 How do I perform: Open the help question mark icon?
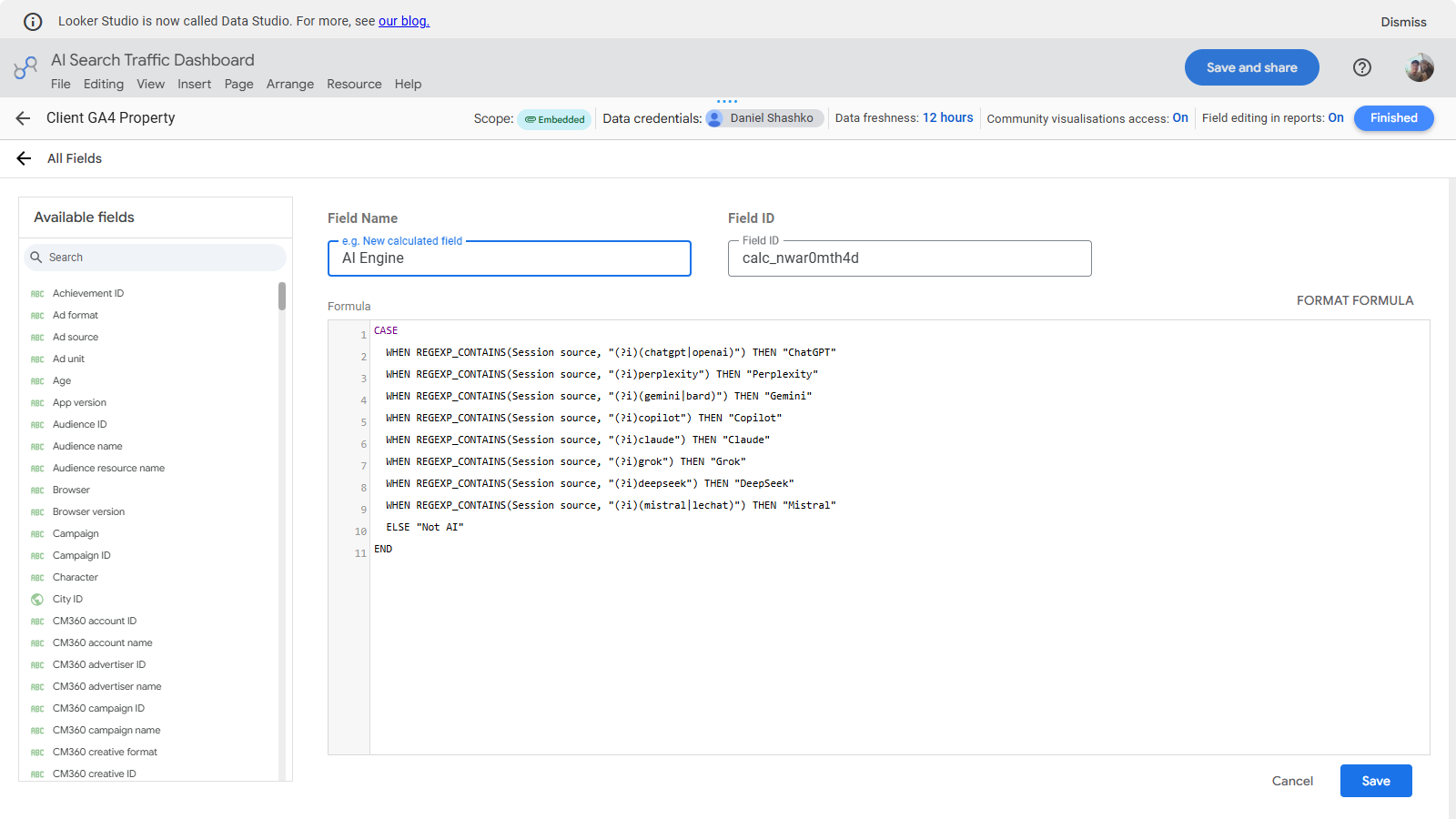1362,67
